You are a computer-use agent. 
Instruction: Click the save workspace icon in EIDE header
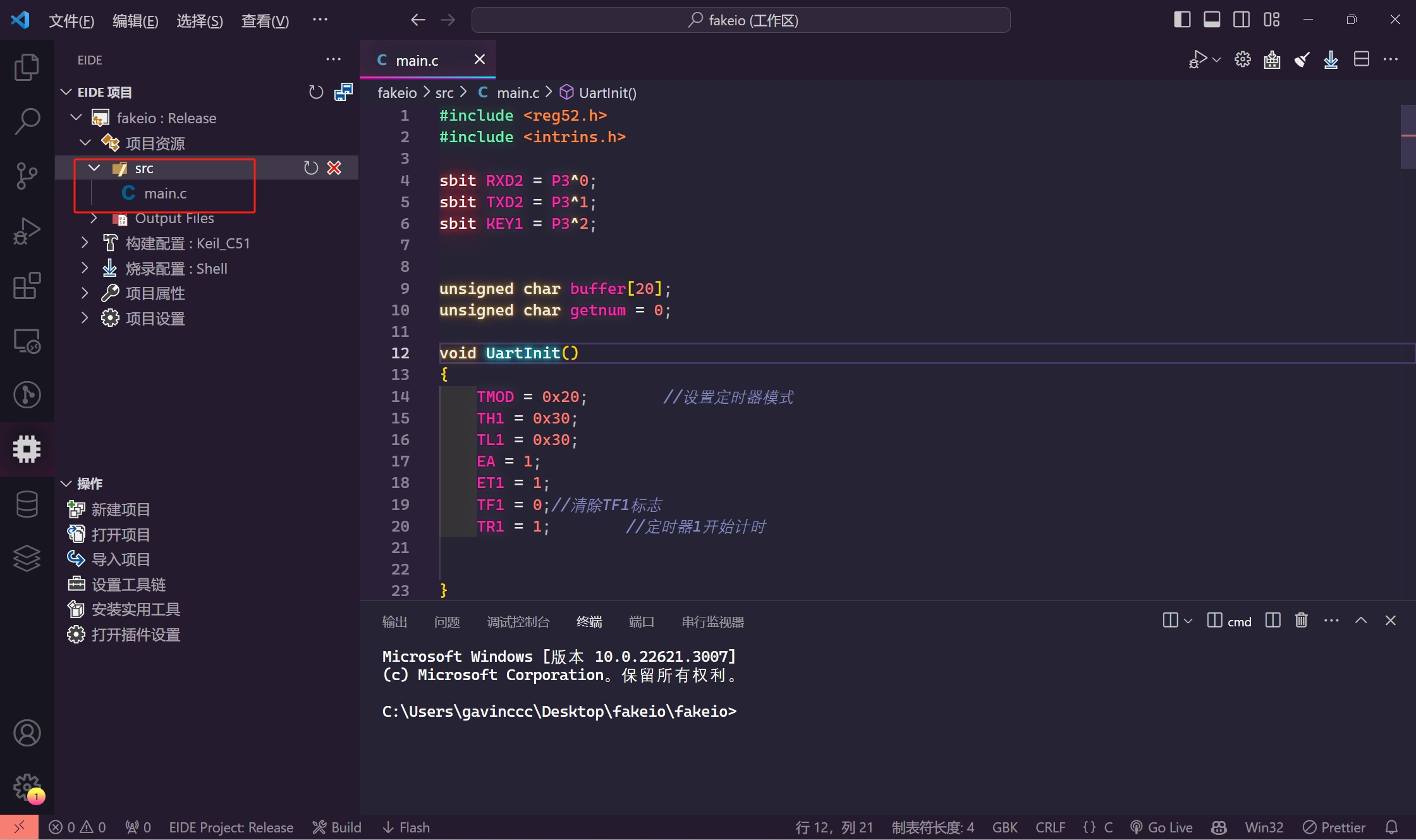pos(343,92)
